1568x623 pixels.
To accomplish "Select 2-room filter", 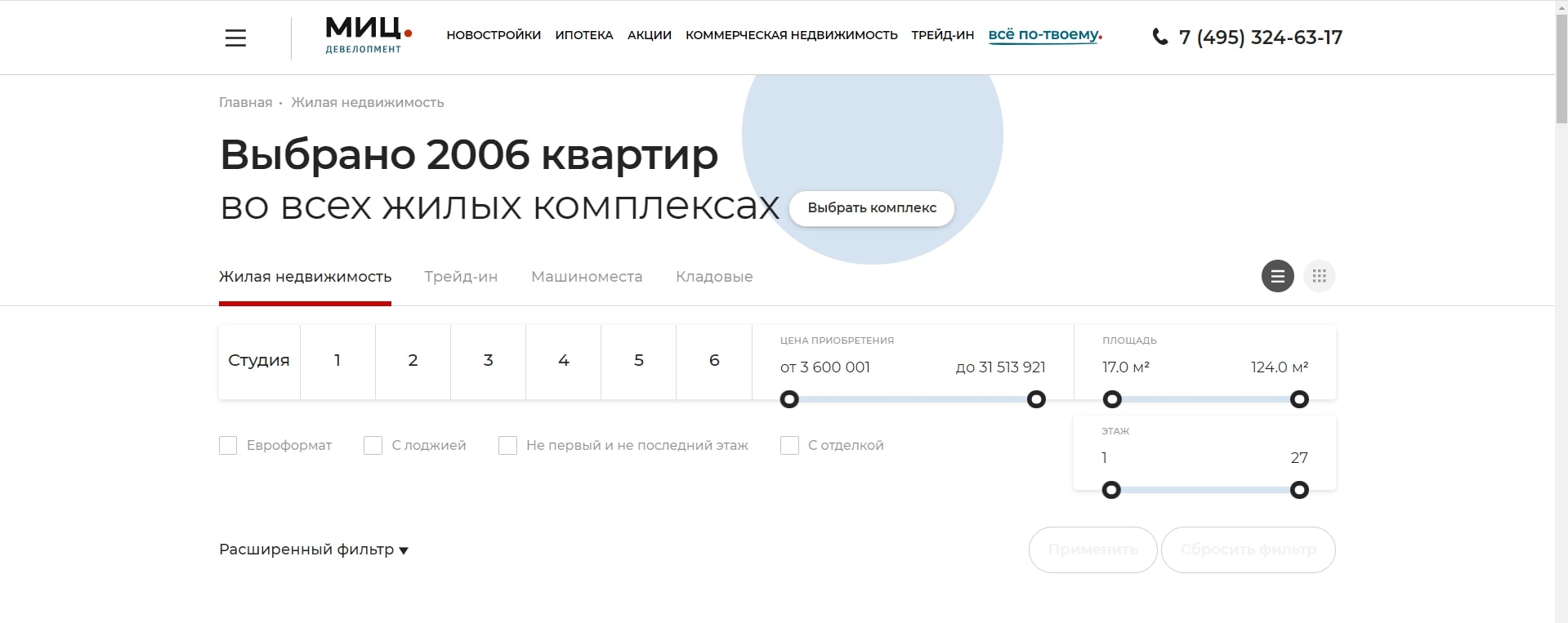I will [x=413, y=361].
